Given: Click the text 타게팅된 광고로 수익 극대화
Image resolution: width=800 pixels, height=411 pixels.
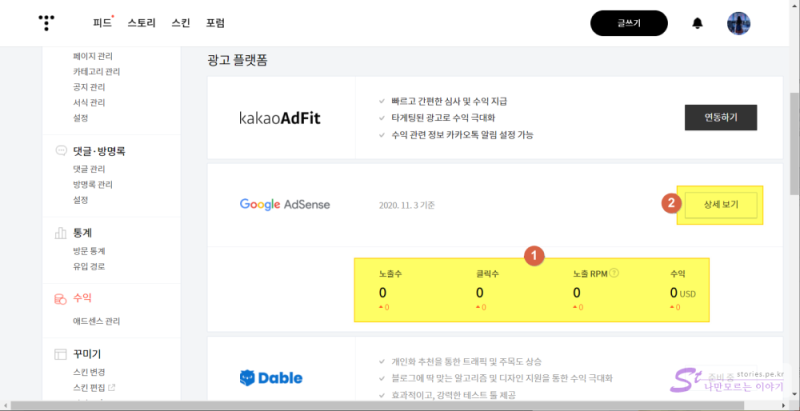Looking at the screenshot, I should point(443,118).
